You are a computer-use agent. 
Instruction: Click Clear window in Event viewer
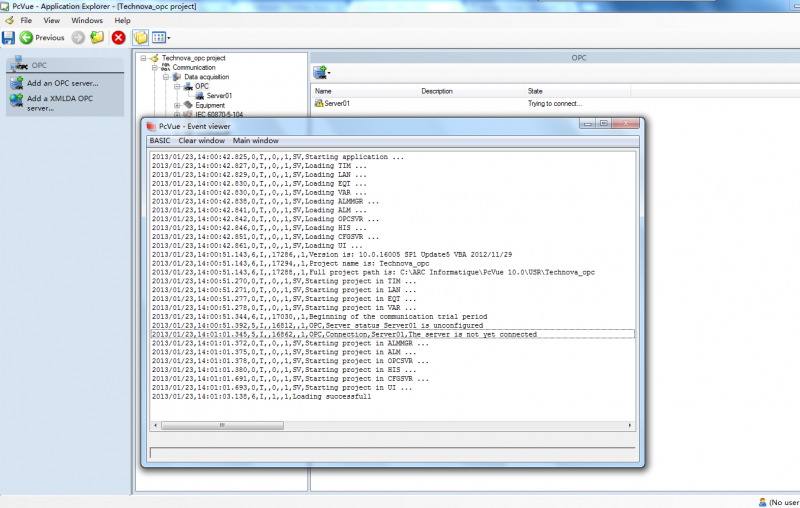pyautogui.click(x=201, y=141)
